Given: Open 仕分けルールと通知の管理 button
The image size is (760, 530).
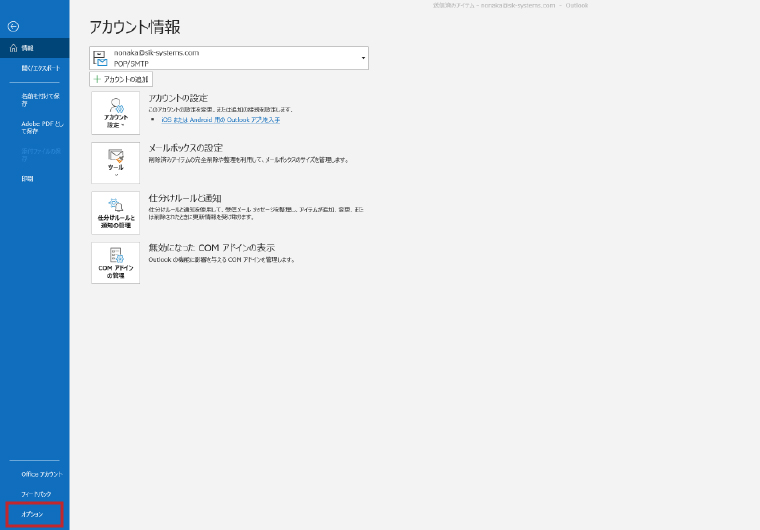Looking at the screenshot, I should [x=115, y=213].
